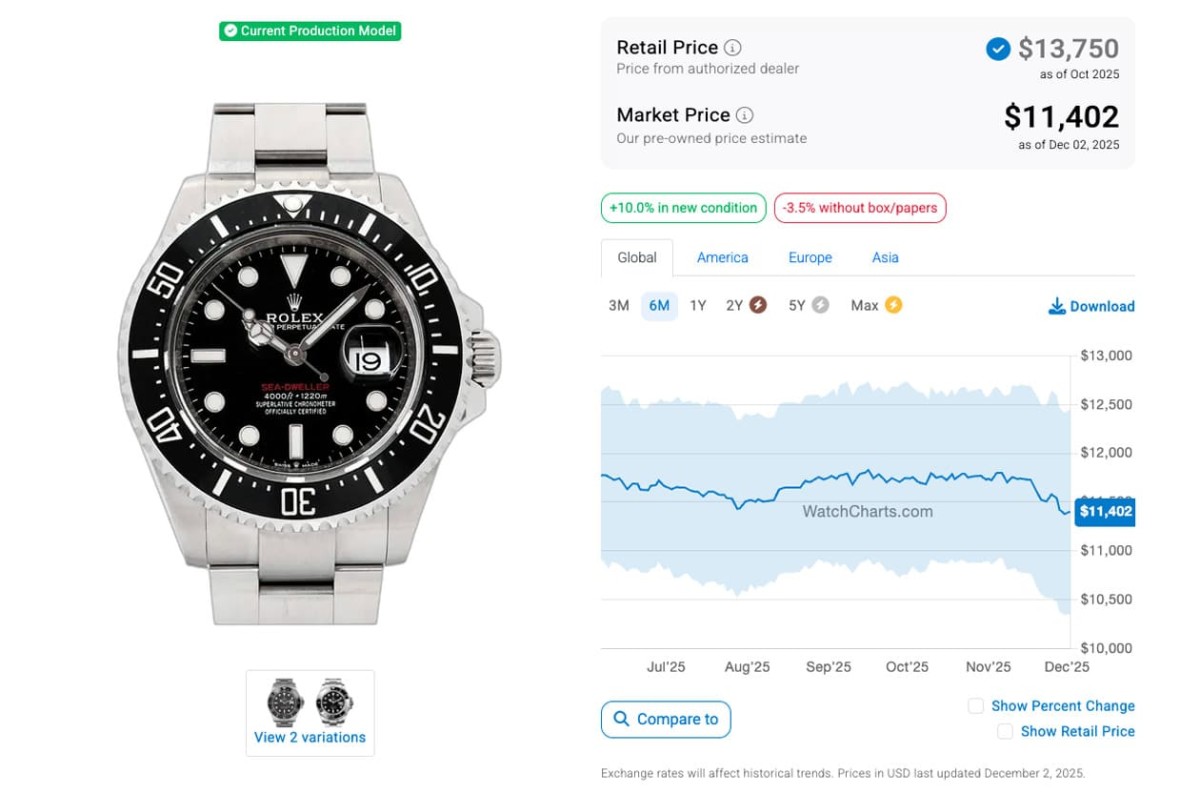Screen dimensions: 1200x794
Task: Click the Retail Price info icon
Action: click(733, 48)
